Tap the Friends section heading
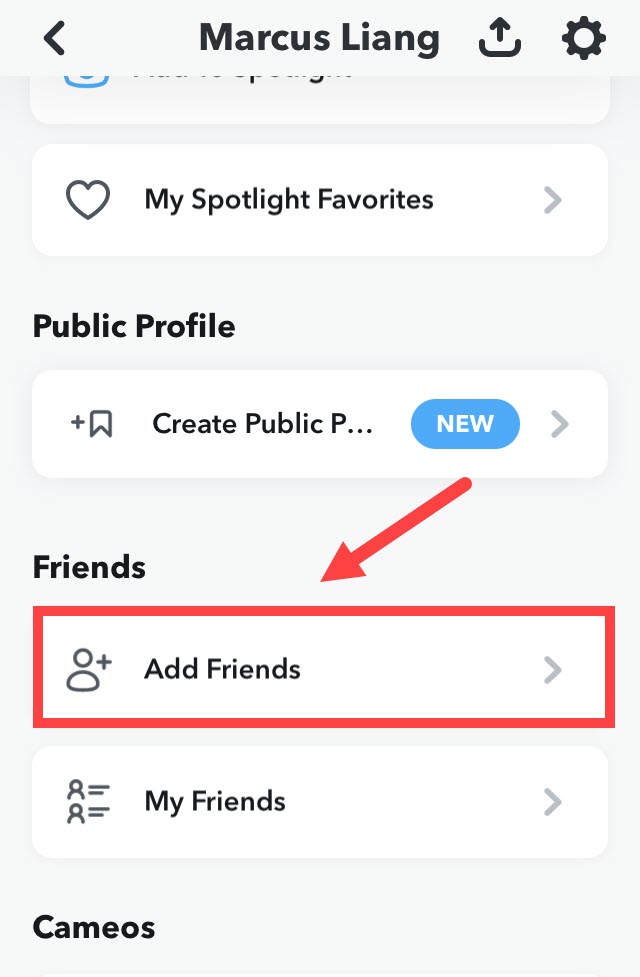The height and width of the screenshot is (977, 640). (x=89, y=567)
